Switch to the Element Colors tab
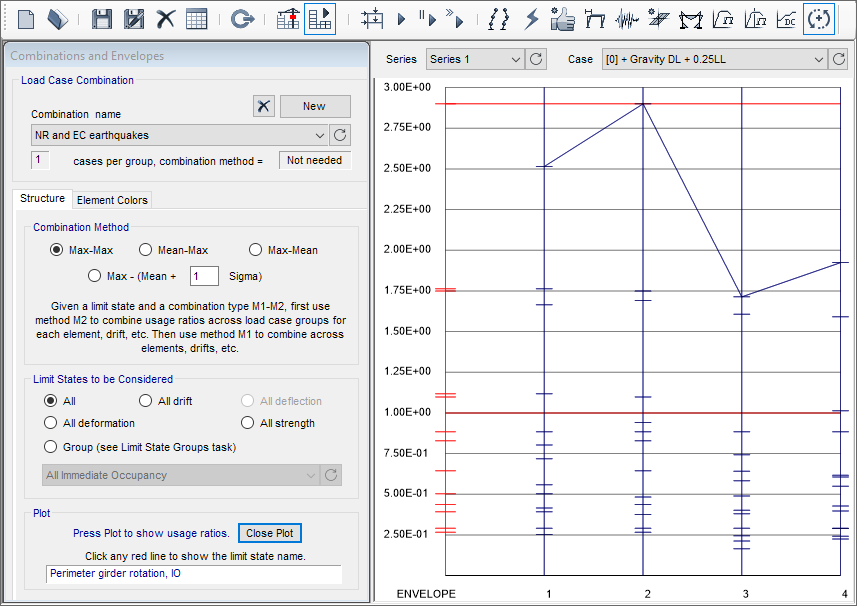 pyautogui.click(x=112, y=200)
